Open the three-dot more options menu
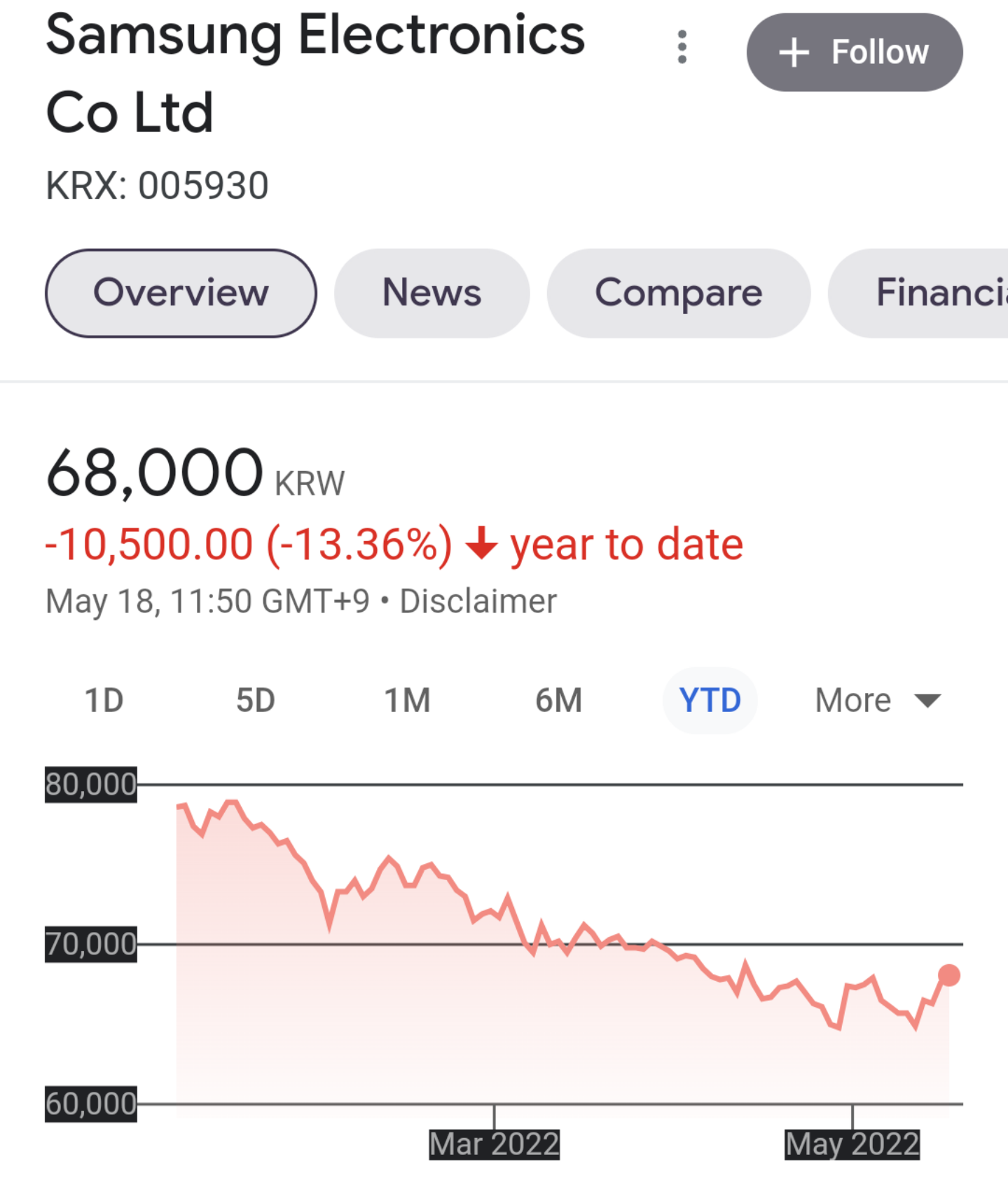Image resolution: width=1008 pixels, height=1192 pixels. click(682, 48)
